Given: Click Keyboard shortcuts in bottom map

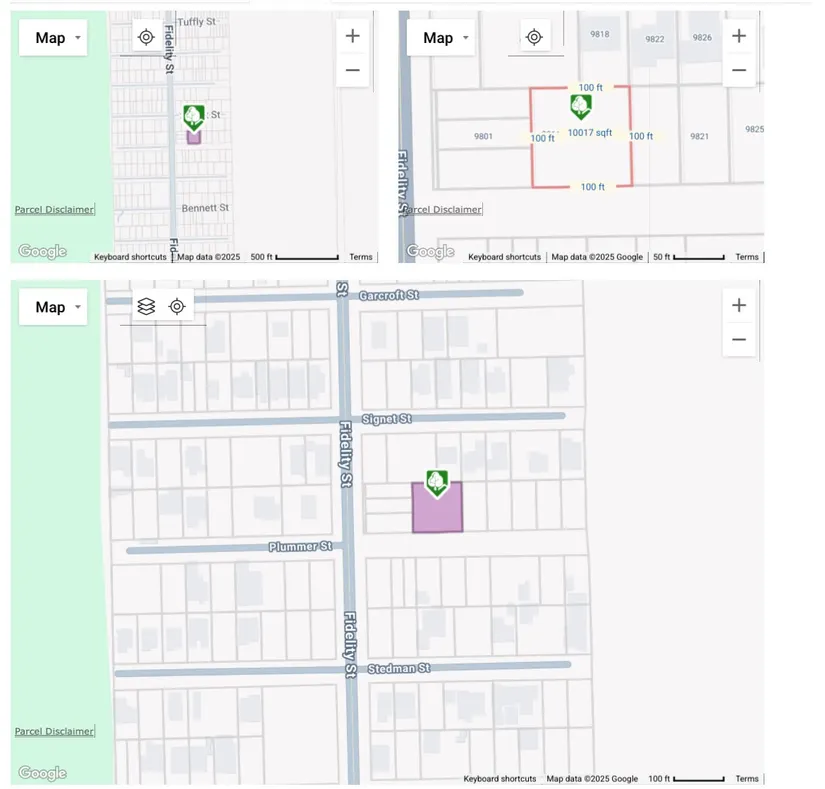Looking at the screenshot, I should point(499,779).
